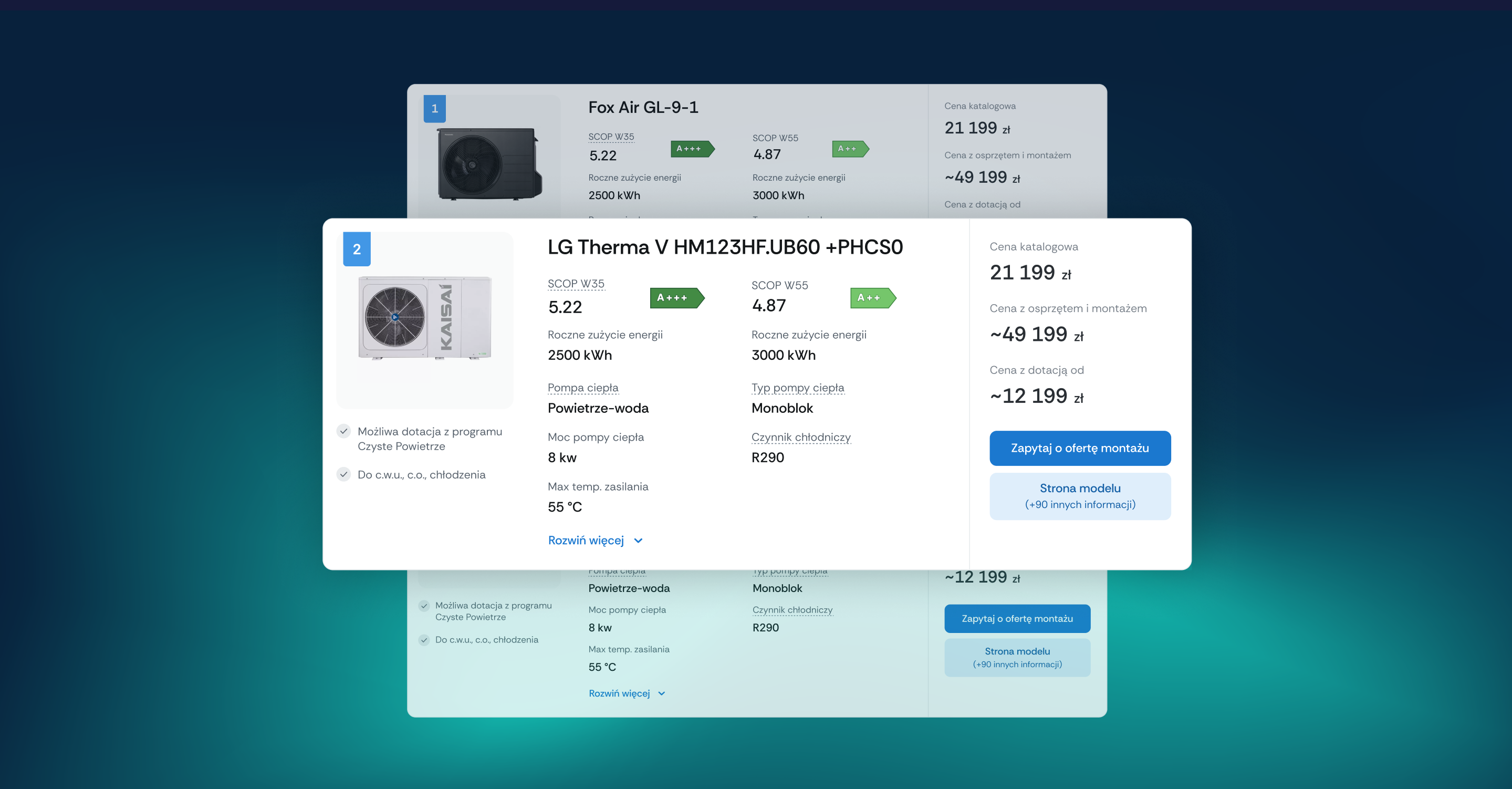Open Strona modelu on the bottom card

[x=1017, y=657]
